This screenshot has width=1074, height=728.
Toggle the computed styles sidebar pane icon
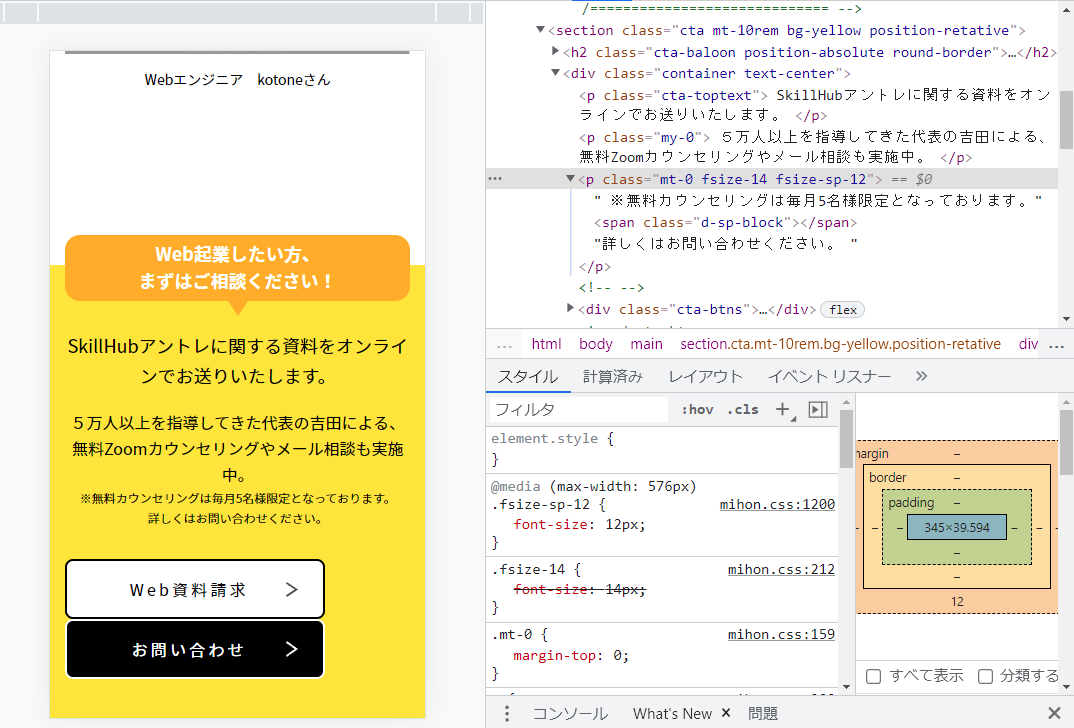[x=818, y=410]
